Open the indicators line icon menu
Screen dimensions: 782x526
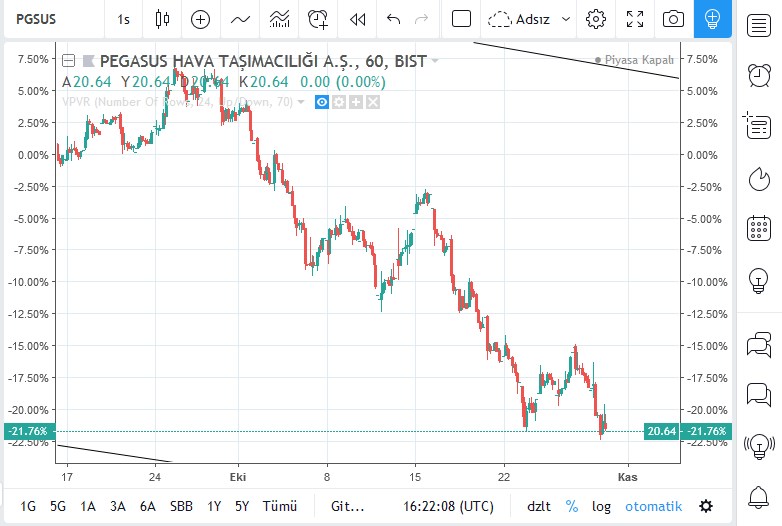[x=240, y=19]
